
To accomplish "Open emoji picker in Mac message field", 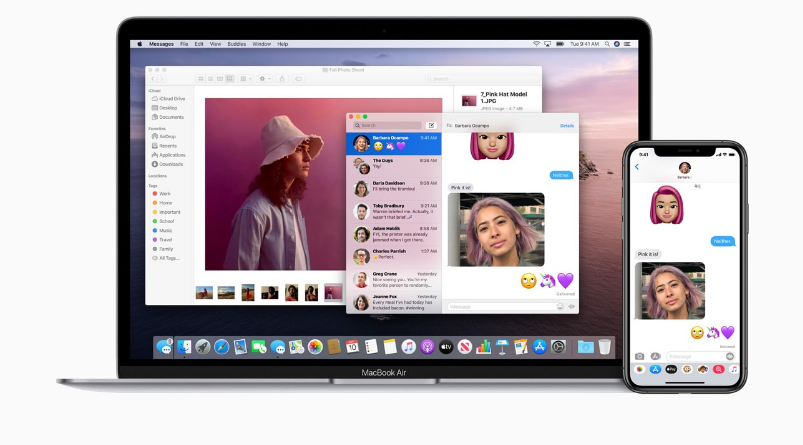I will tap(560, 307).
